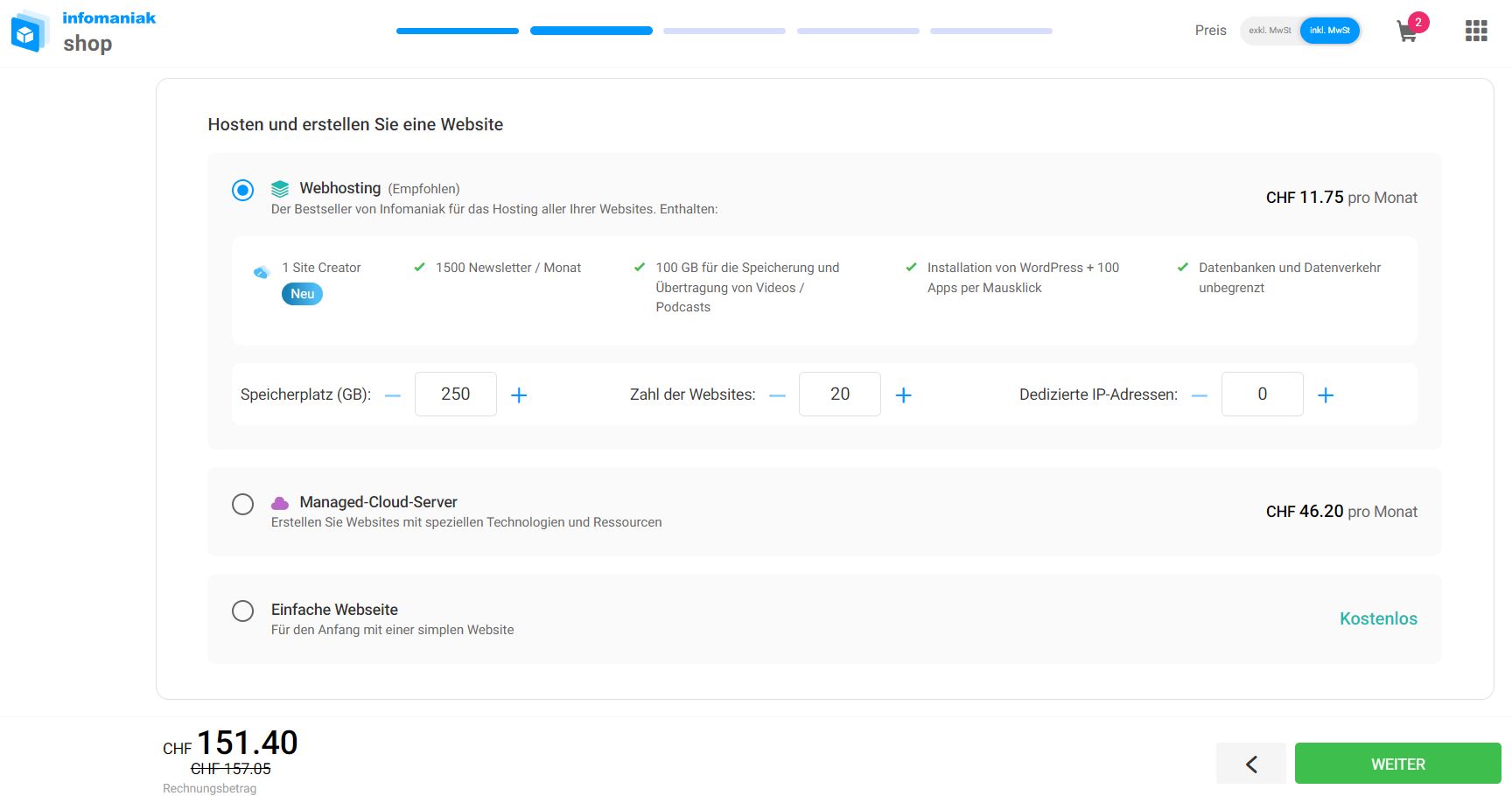Click the fifth progress step bar
Viewport: 1512px width, 796px height.
[x=991, y=31]
